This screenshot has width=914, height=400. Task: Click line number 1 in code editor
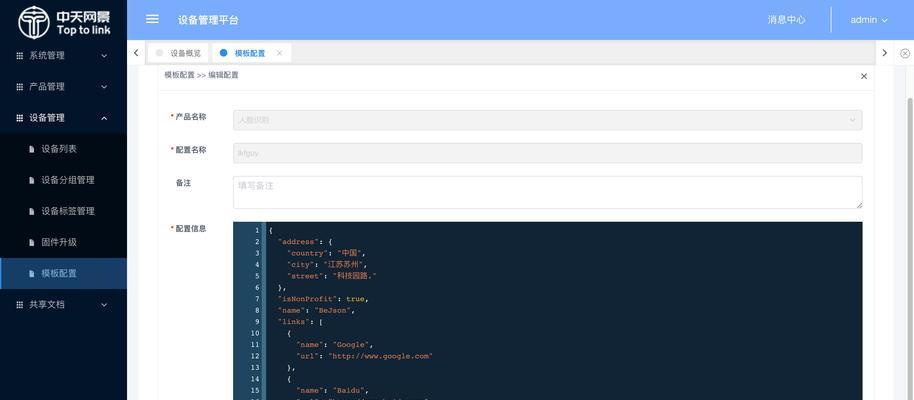pos(257,230)
